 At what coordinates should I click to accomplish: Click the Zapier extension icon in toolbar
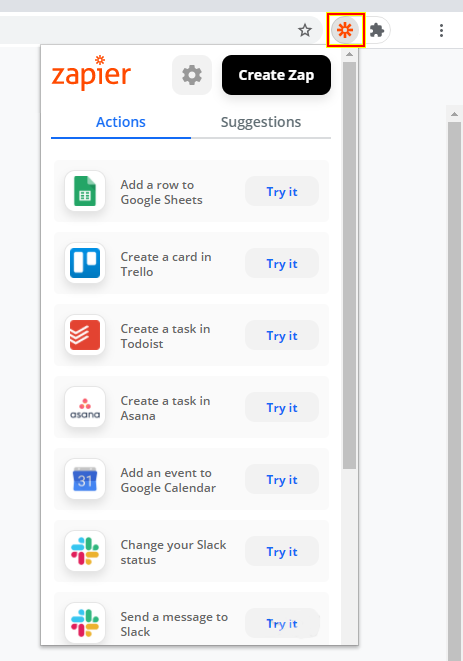pyautogui.click(x=345, y=30)
